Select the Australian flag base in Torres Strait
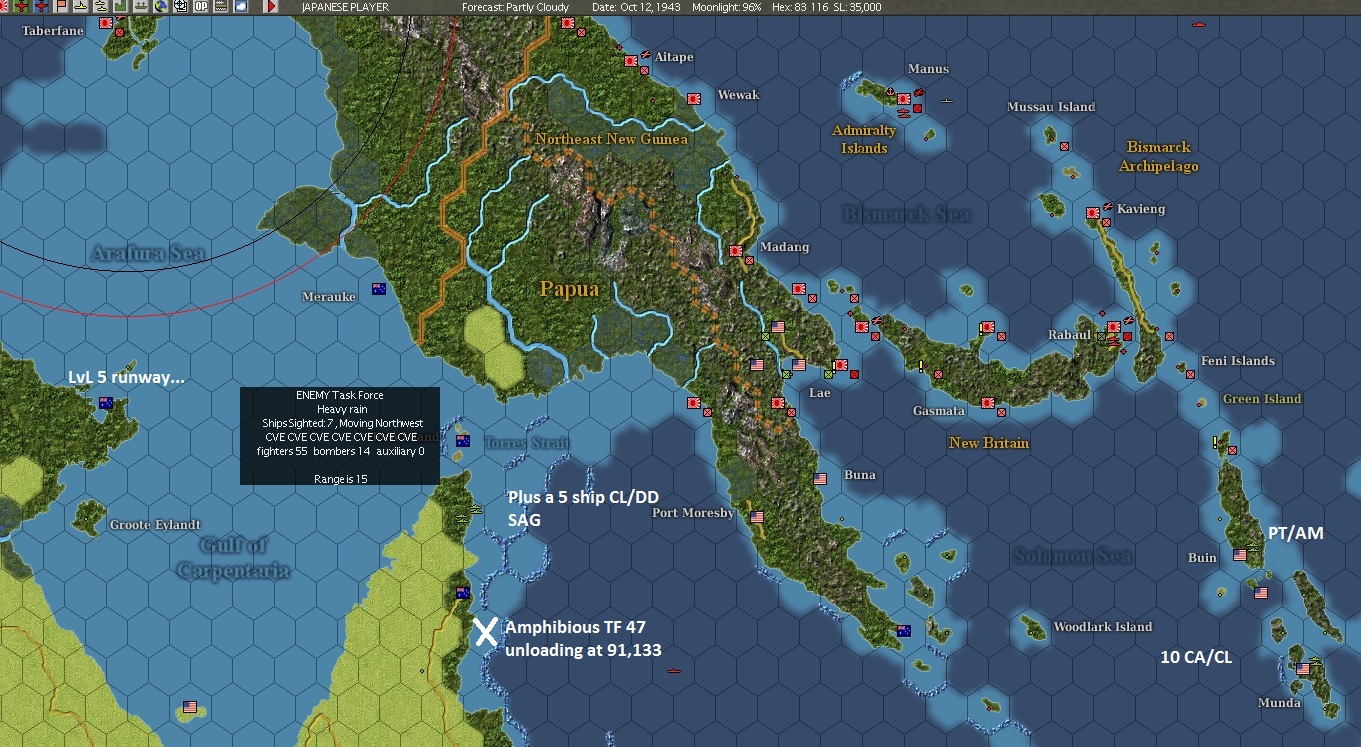 tap(463, 441)
